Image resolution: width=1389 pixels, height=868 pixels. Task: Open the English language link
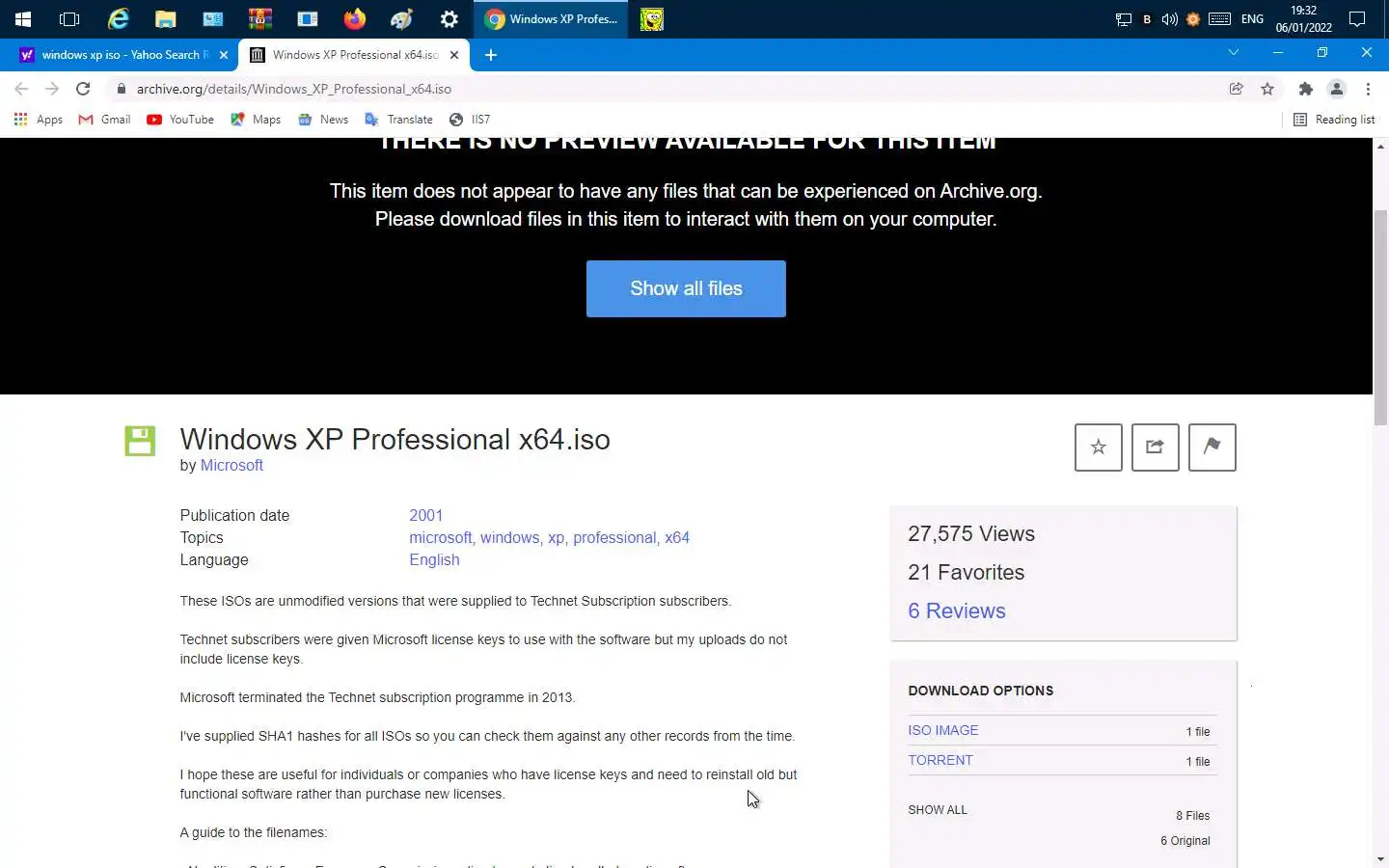434,559
